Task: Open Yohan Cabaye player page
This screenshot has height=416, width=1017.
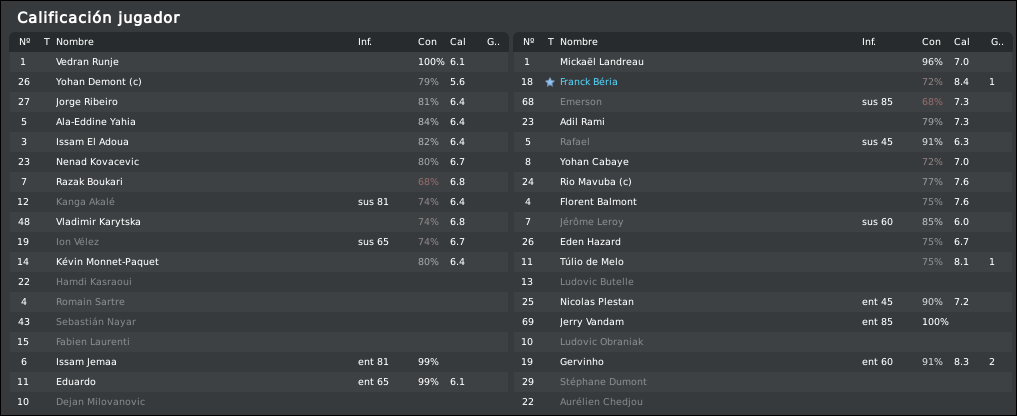Action: click(594, 162)
